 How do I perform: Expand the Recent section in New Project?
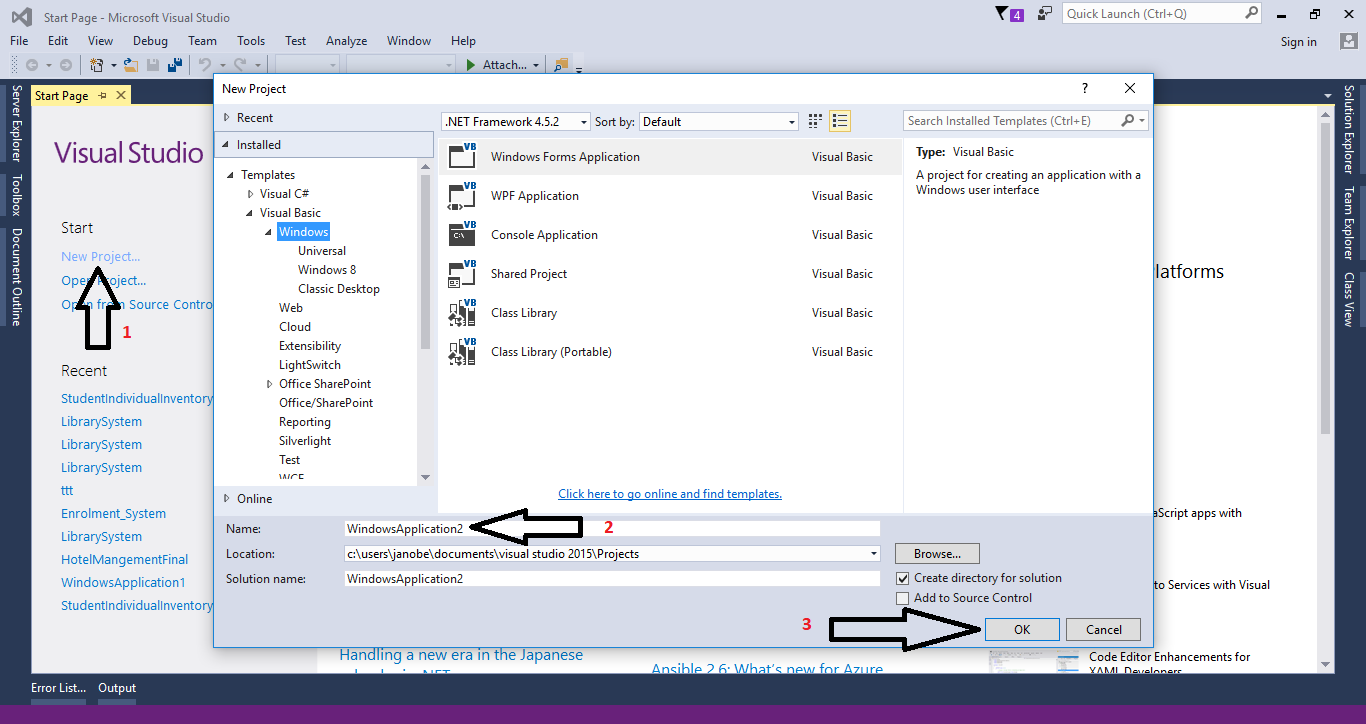point(227,118)
